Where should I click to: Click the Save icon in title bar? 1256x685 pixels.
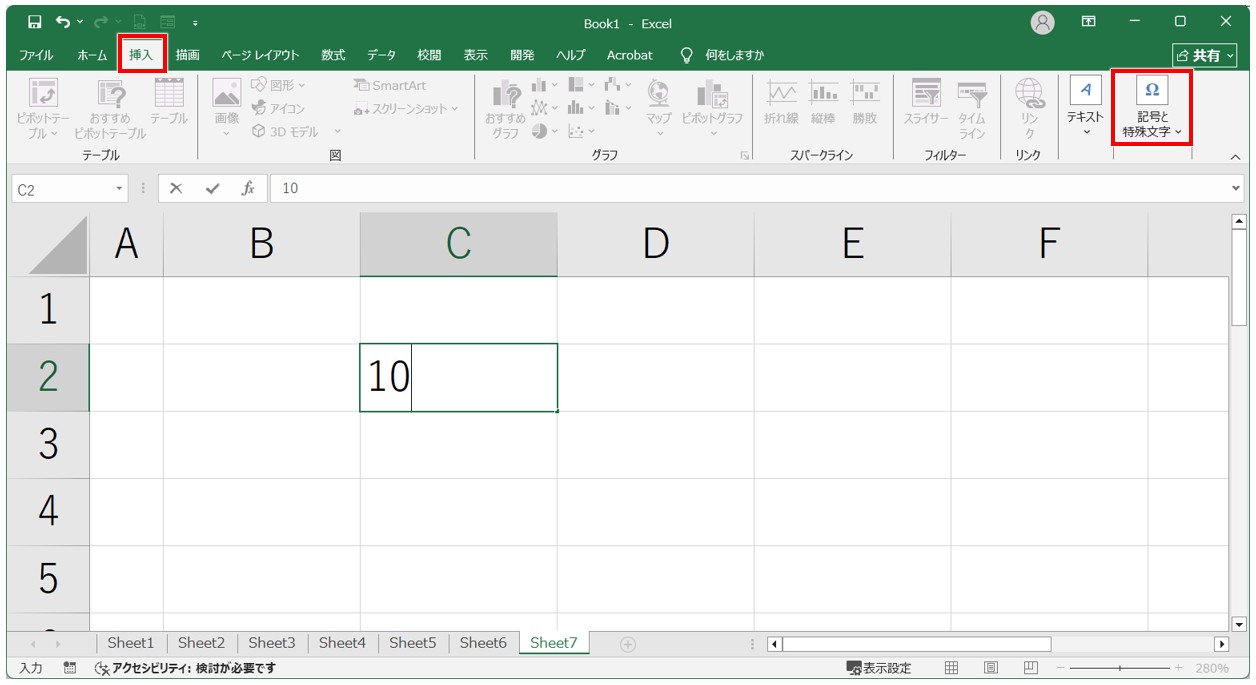[35, 22]
